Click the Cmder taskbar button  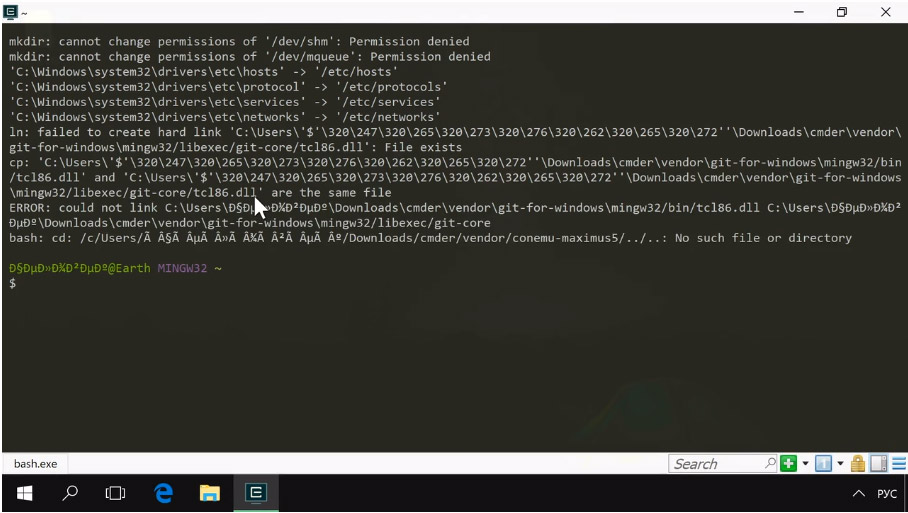[x=256, y=493]
